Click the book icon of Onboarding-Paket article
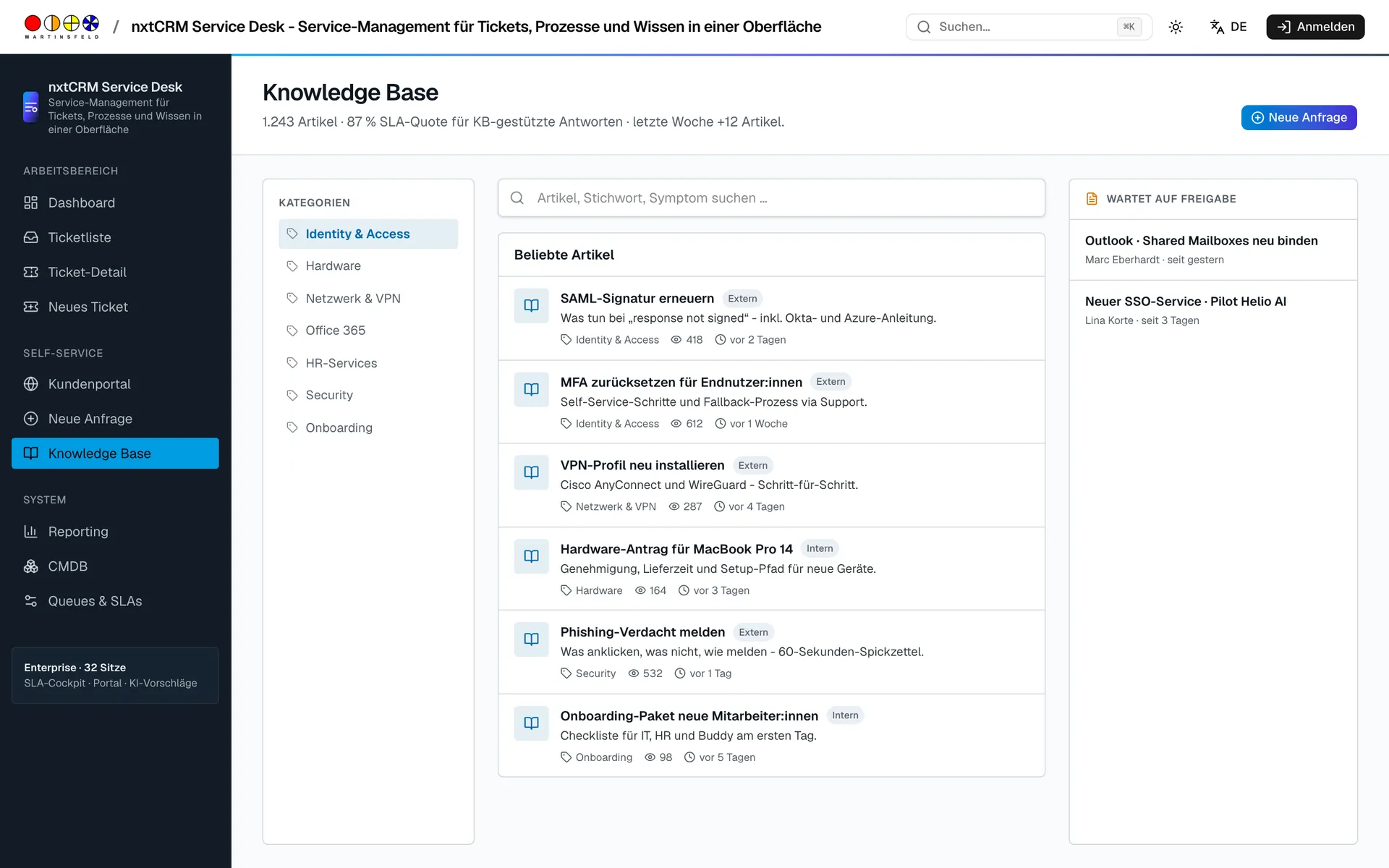This screenshot has width=1389, height=868. pos(532,723)
